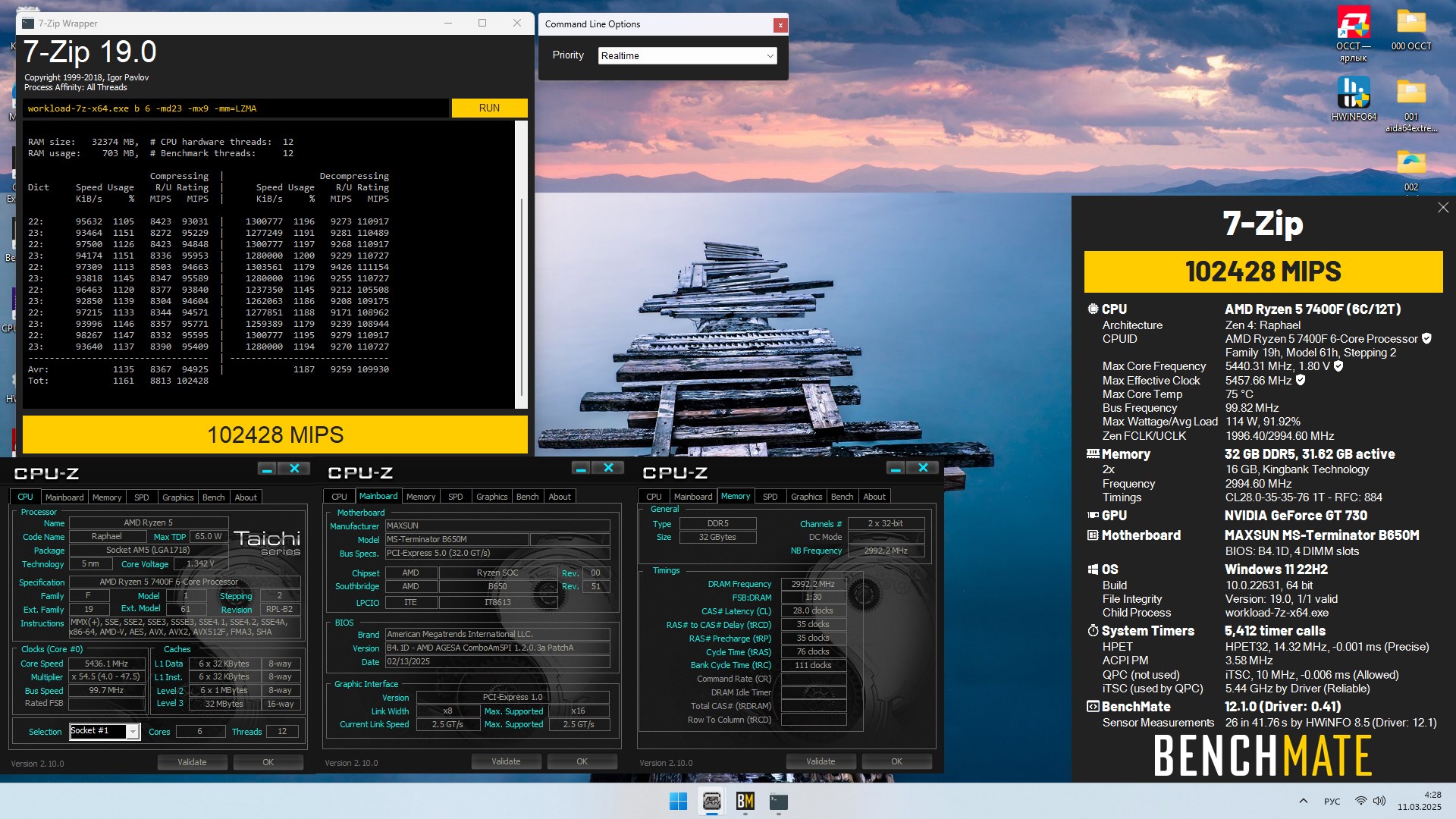This screenshot has width=1456, height=819.
Task: Minimize the CPU-Z Memory window
Action: tap(896, 468)
